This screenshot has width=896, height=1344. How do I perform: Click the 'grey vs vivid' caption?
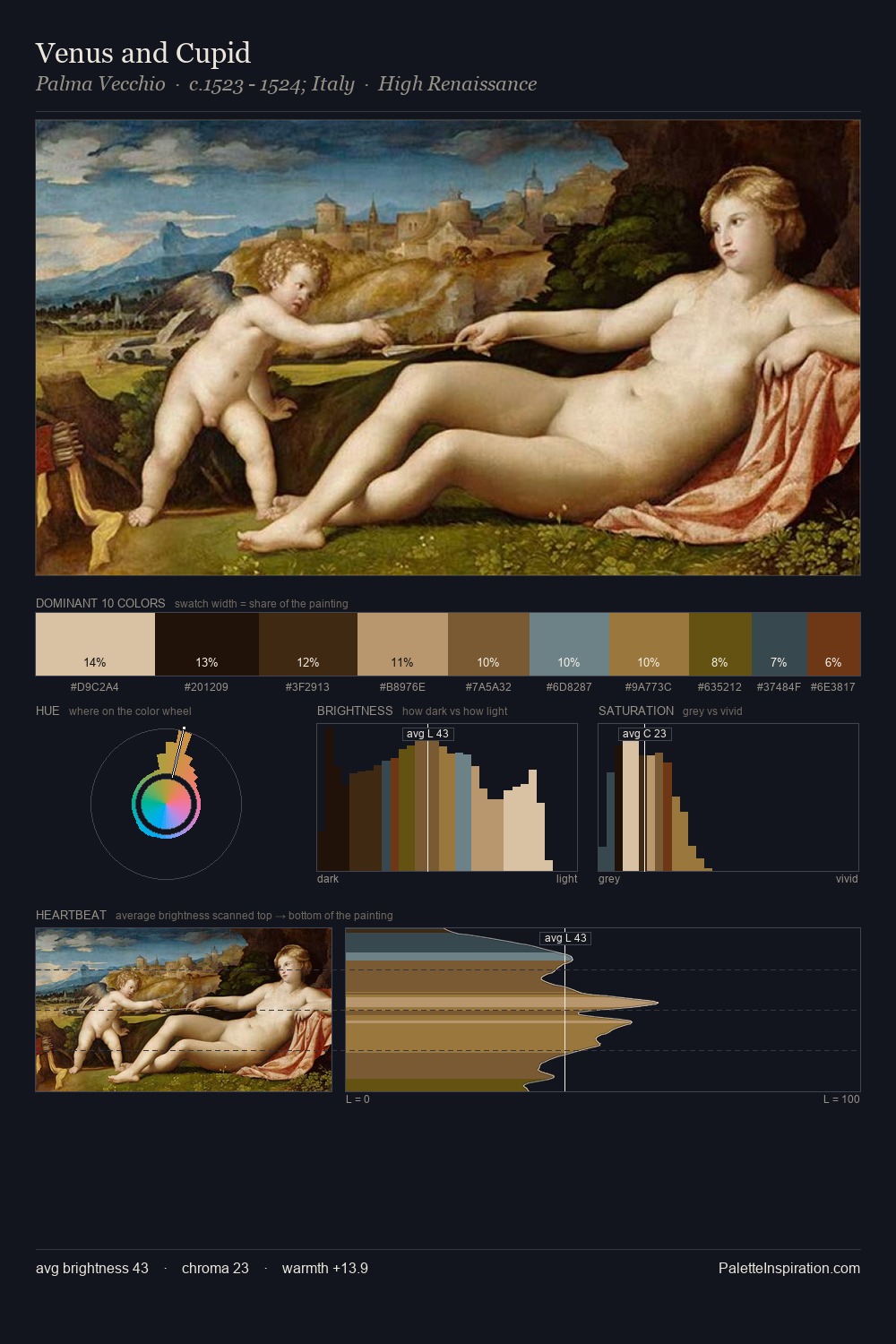pyautogui.click(x=712, y=711)
